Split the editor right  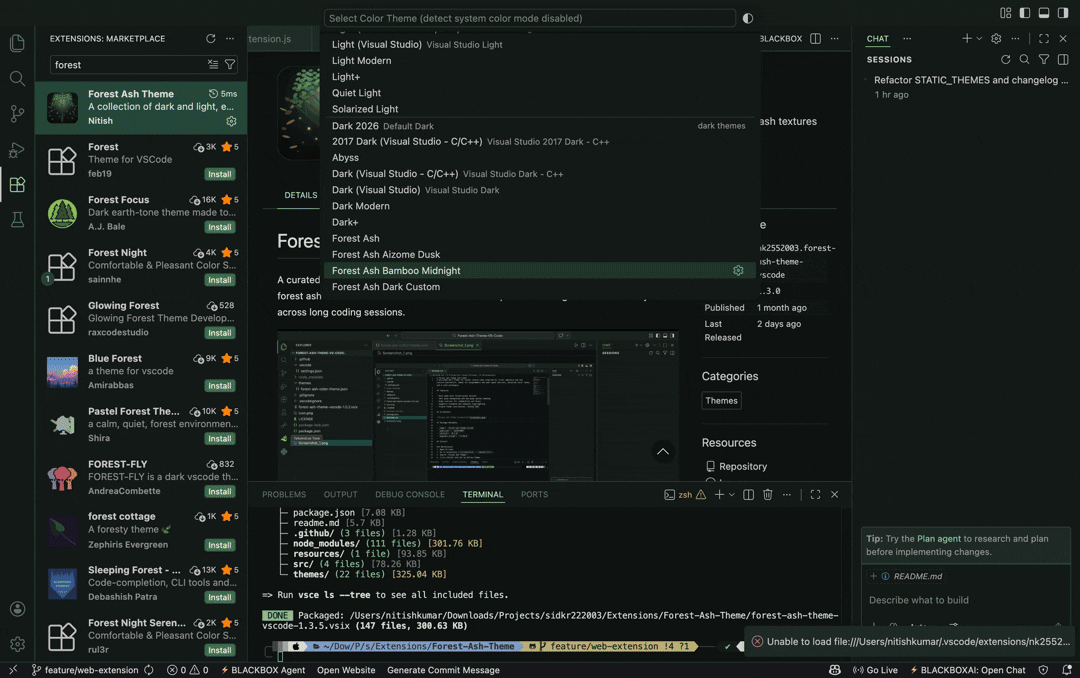pyautogui.click(x=816, y=39)
